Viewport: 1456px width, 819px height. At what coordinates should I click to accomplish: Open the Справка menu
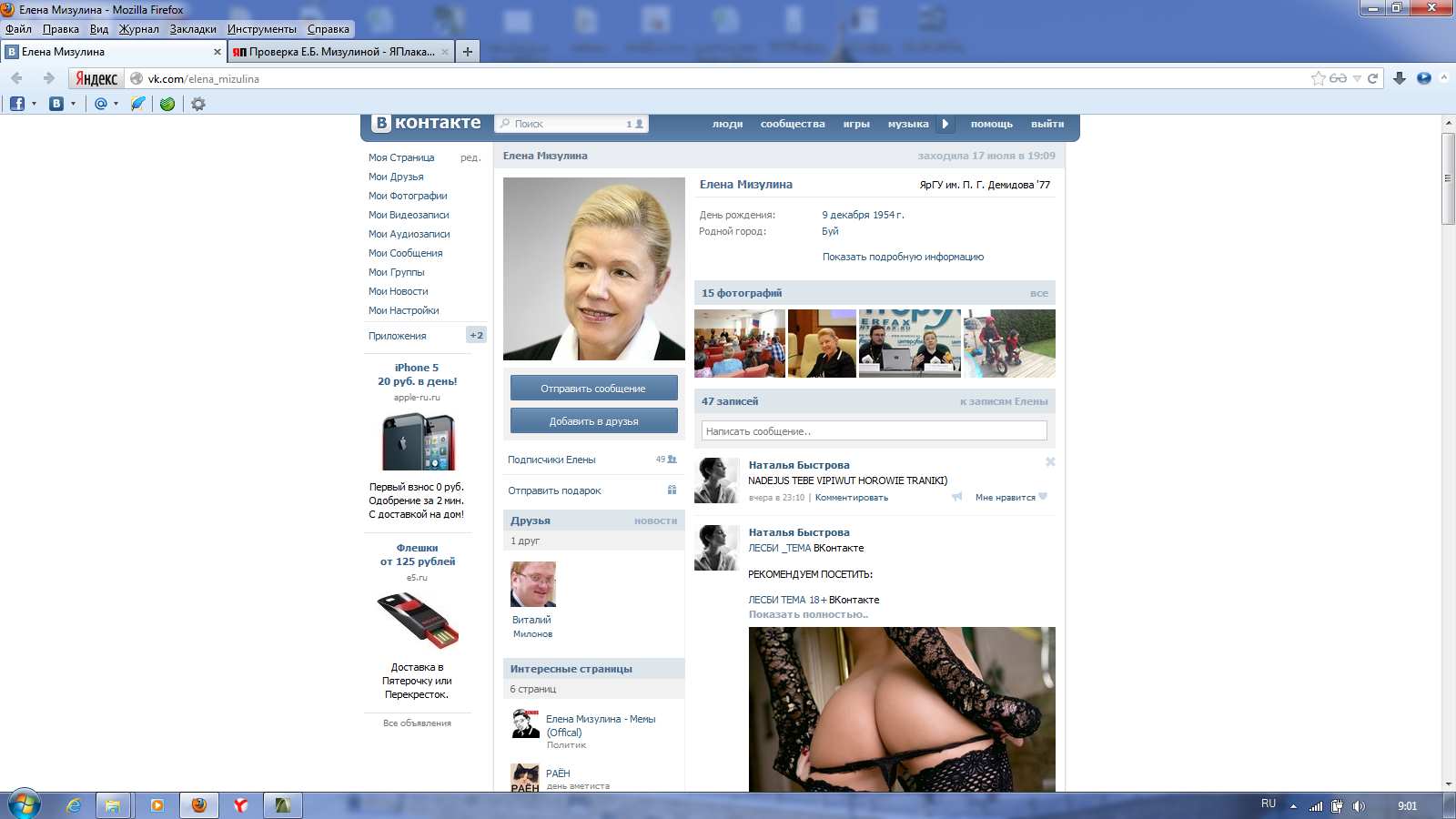pyautogui.click(x=329, y=29)
